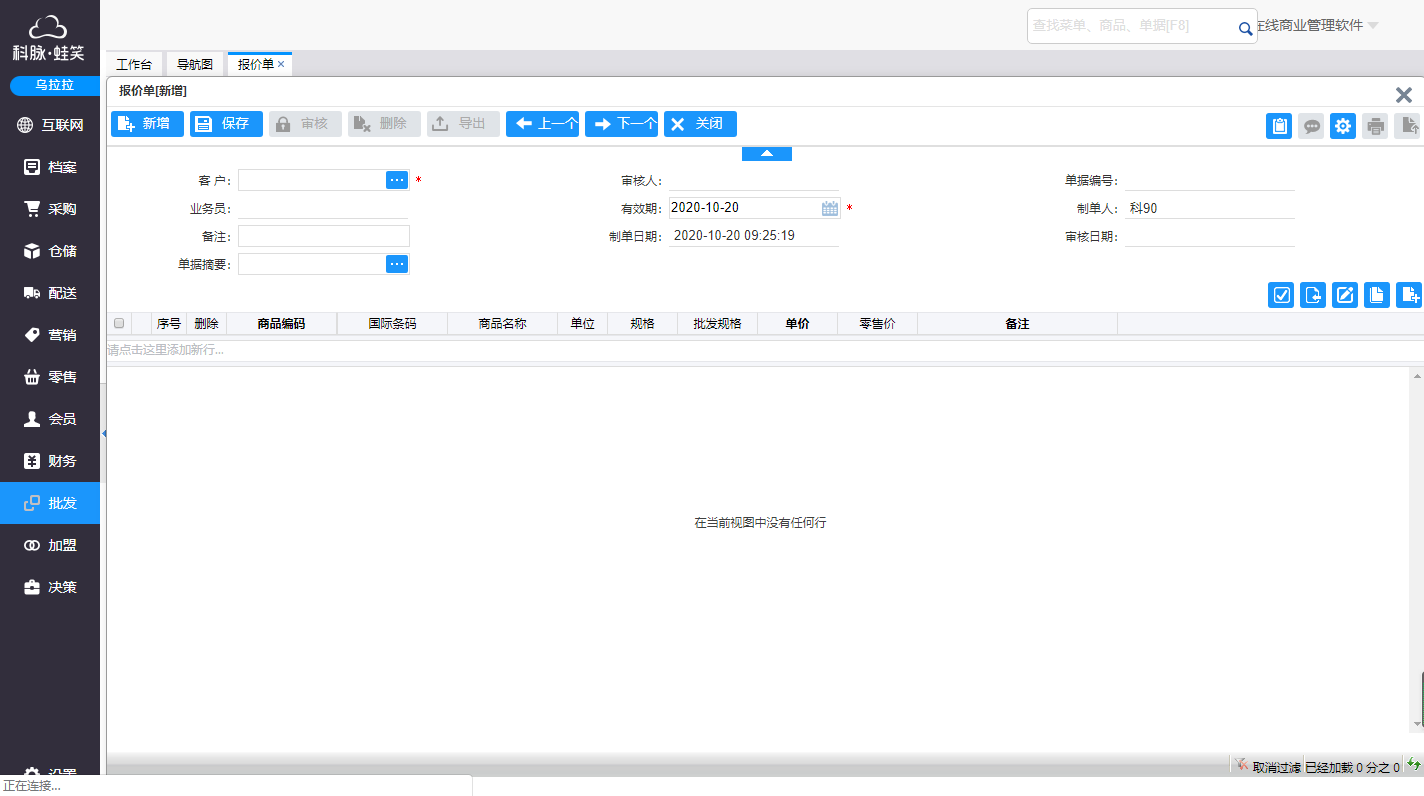Click the green refresh arrows in status bar
This screenshot has height=796, width=1424.
click(x=1414, y=766)
